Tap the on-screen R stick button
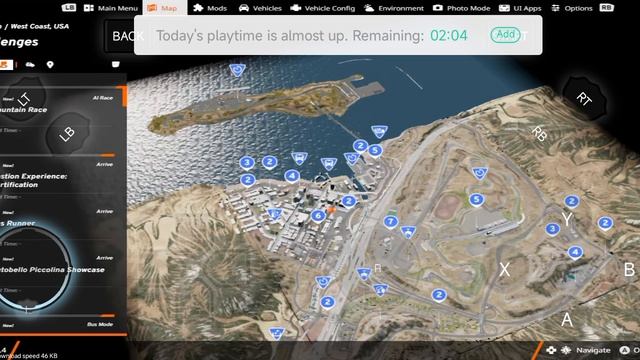 point(378,268)
